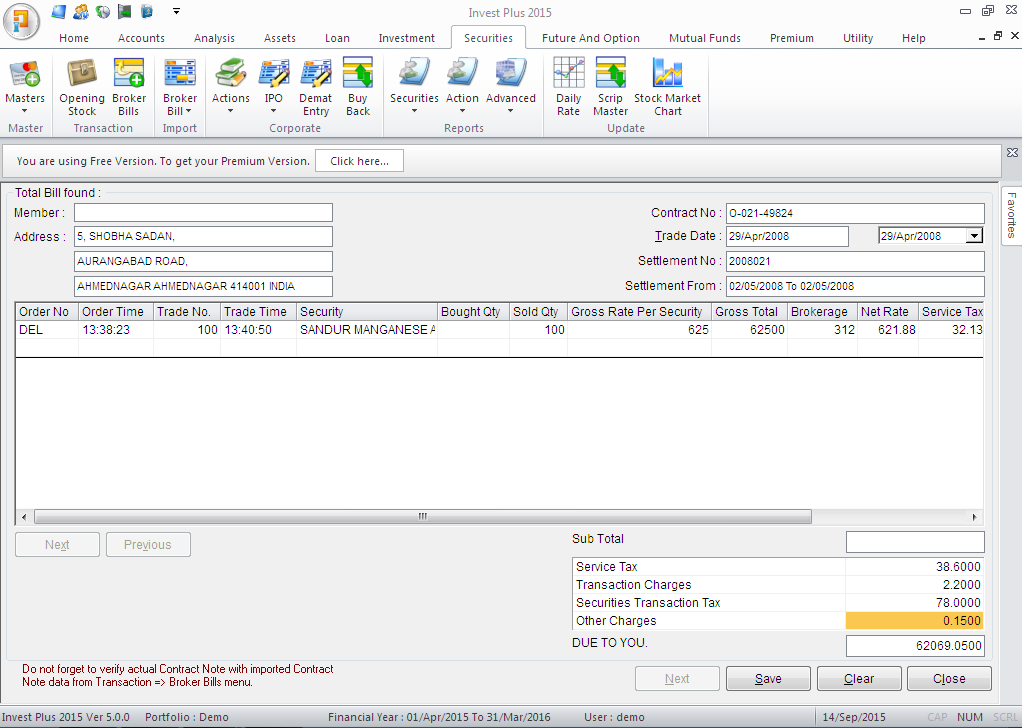Viewport: 1022px width, 728px height.
Task: Click the blue window quick-access icon
Action: [59, 11]
